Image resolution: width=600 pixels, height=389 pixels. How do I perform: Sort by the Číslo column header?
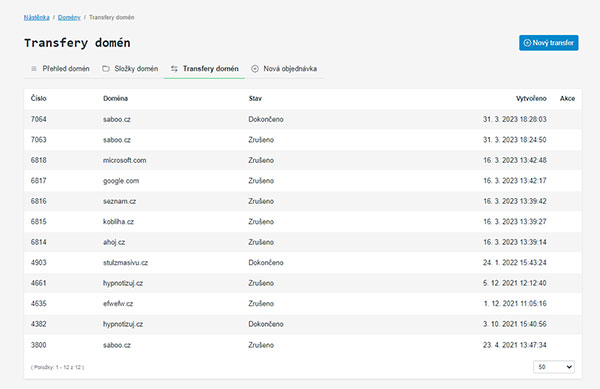(39, 98)
